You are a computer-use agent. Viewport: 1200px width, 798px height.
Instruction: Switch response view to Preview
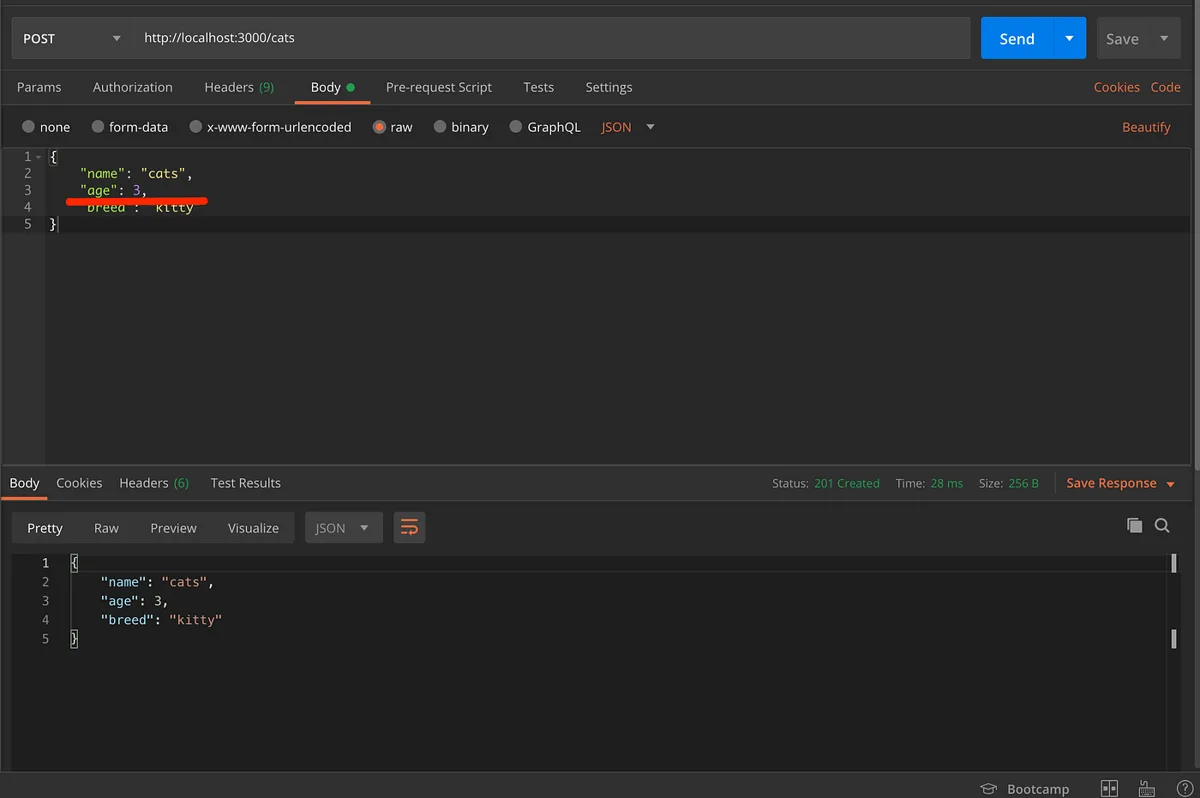click(173, 527)
